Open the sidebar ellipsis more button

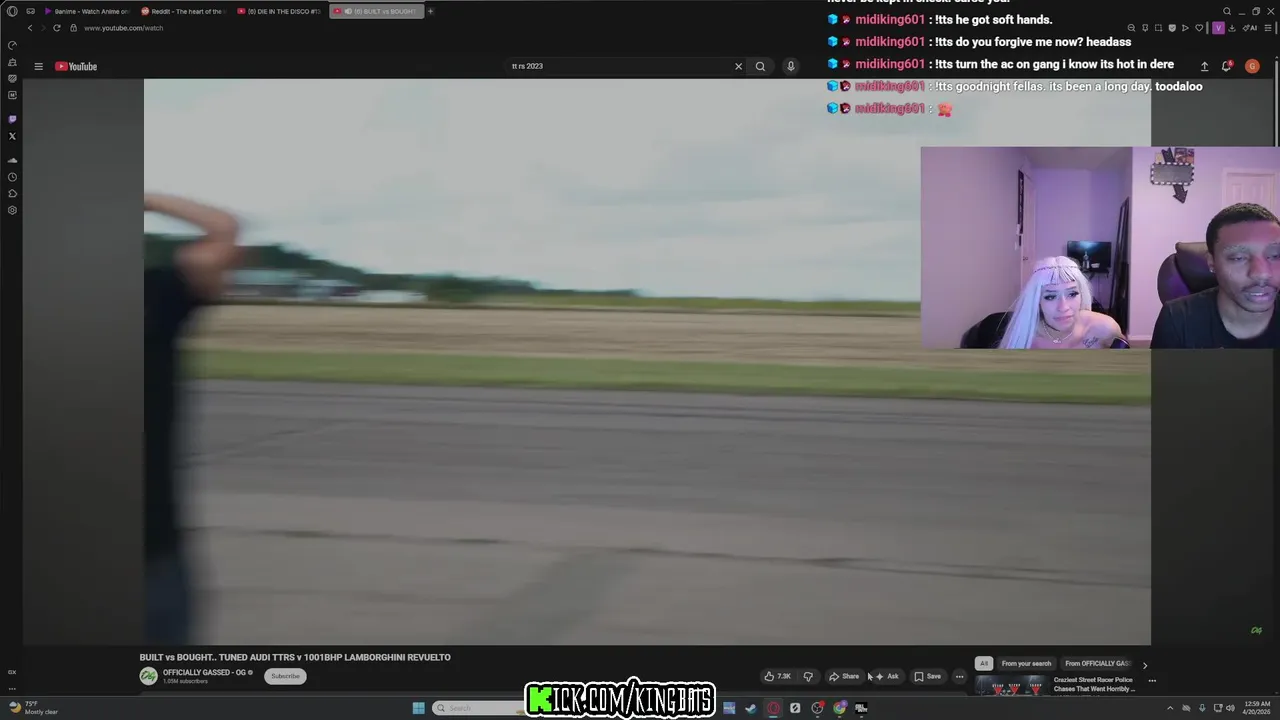(x=12, y=688)
